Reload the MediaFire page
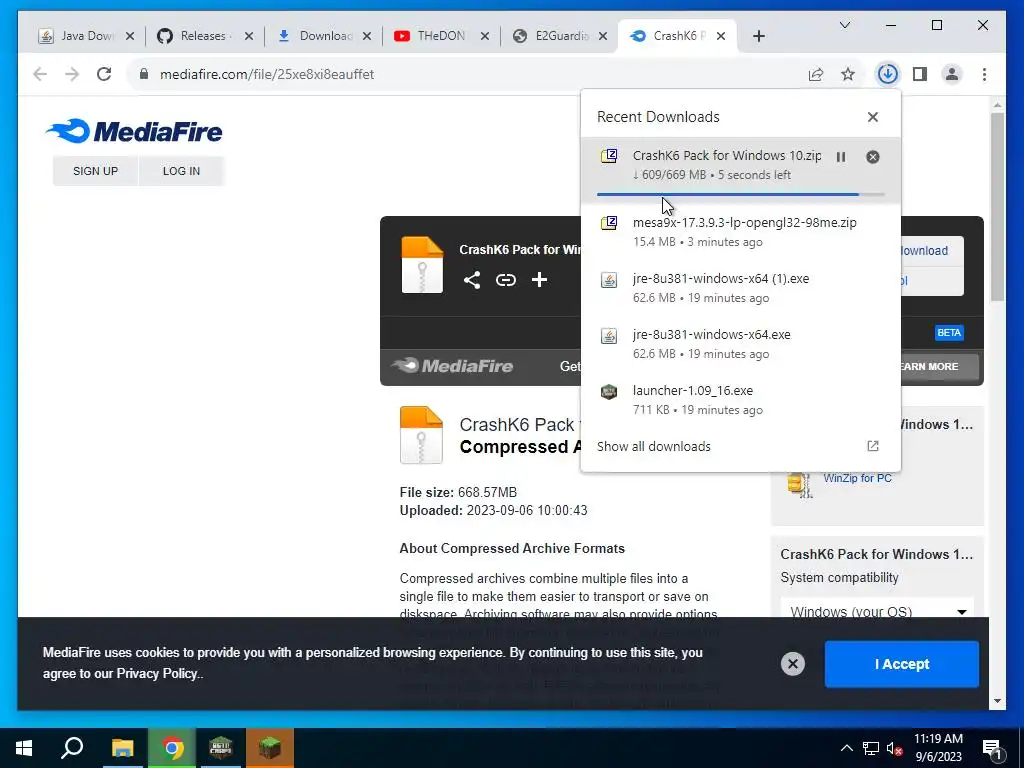The image size is (1024, 768). coord(104,74)
